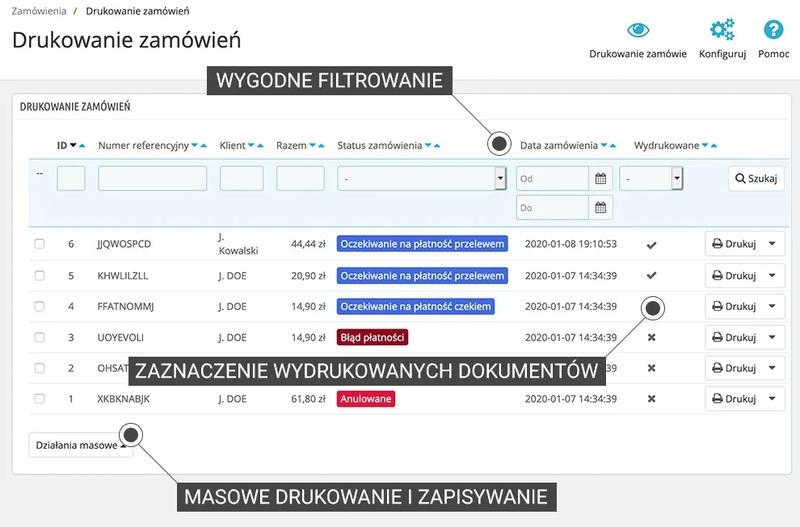Click the Do date input

tap(553, 208)
